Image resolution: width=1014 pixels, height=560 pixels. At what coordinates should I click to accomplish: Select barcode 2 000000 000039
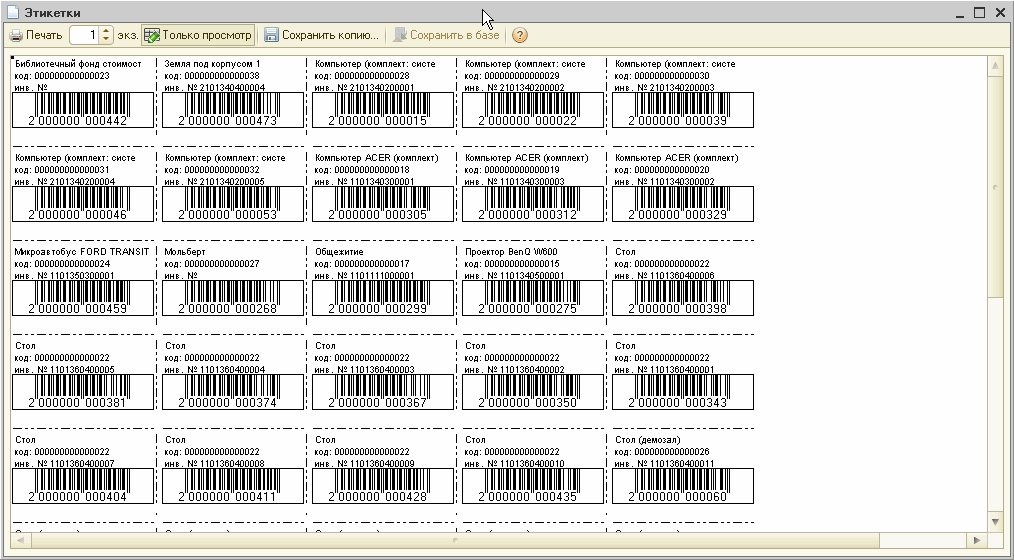pos(683,110)
